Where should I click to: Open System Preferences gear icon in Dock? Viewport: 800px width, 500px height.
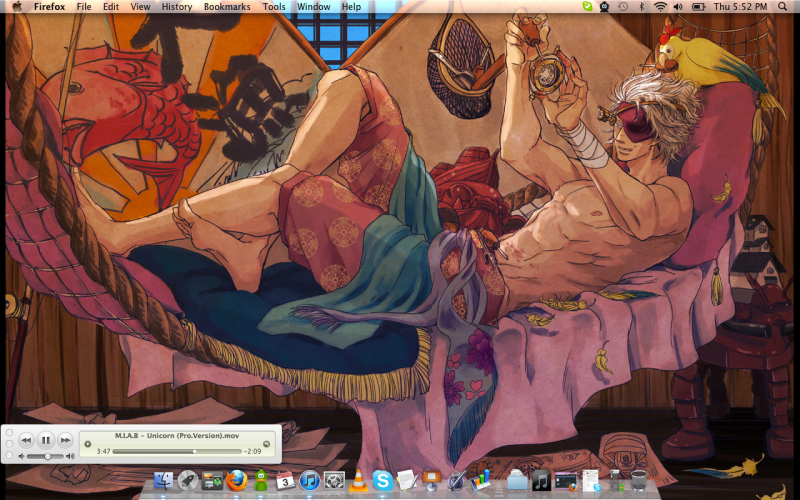334,481
